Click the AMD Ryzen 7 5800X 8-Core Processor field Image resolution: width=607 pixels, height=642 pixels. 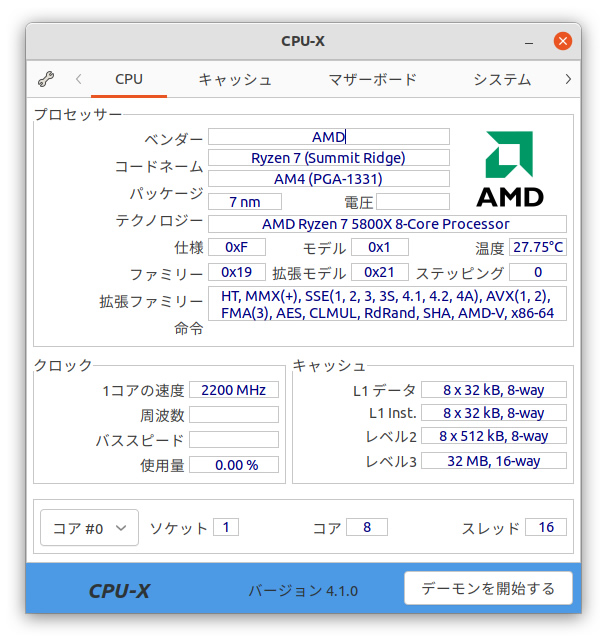coord(387,224)
